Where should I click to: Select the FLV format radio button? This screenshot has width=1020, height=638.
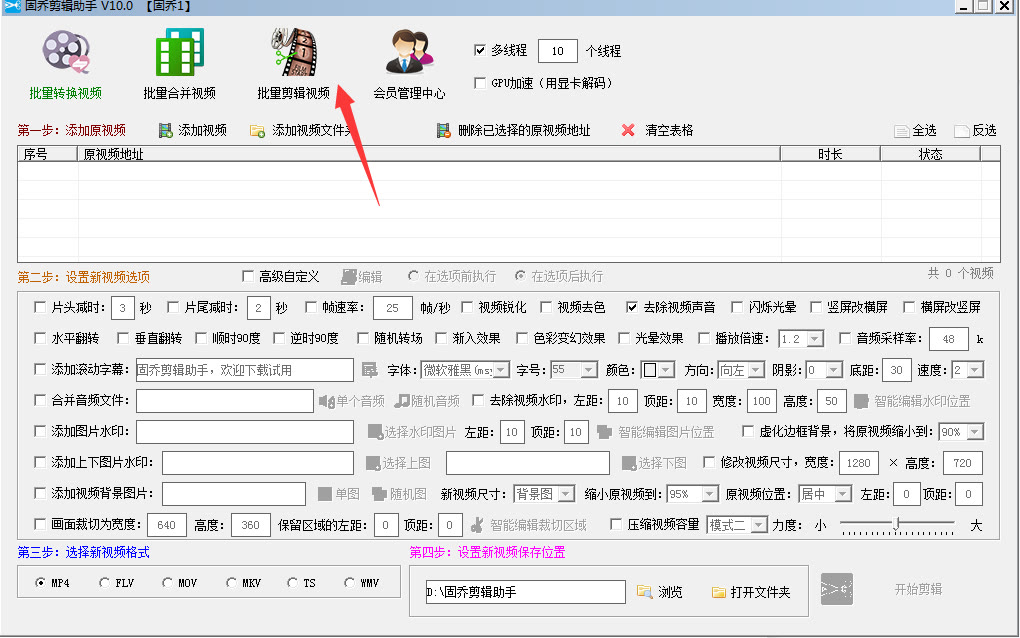pyautogui.click(x=104, y=583)
